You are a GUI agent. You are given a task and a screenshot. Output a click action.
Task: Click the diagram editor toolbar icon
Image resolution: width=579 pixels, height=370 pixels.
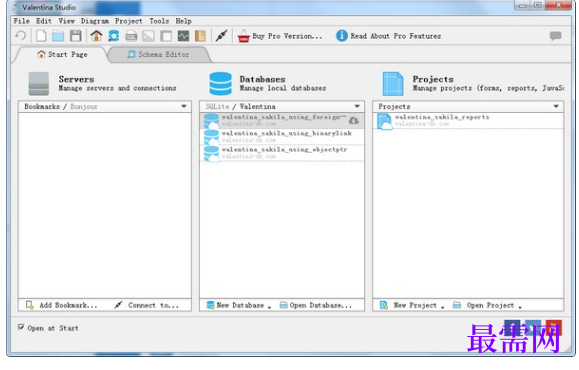click(x=148, y=36)
